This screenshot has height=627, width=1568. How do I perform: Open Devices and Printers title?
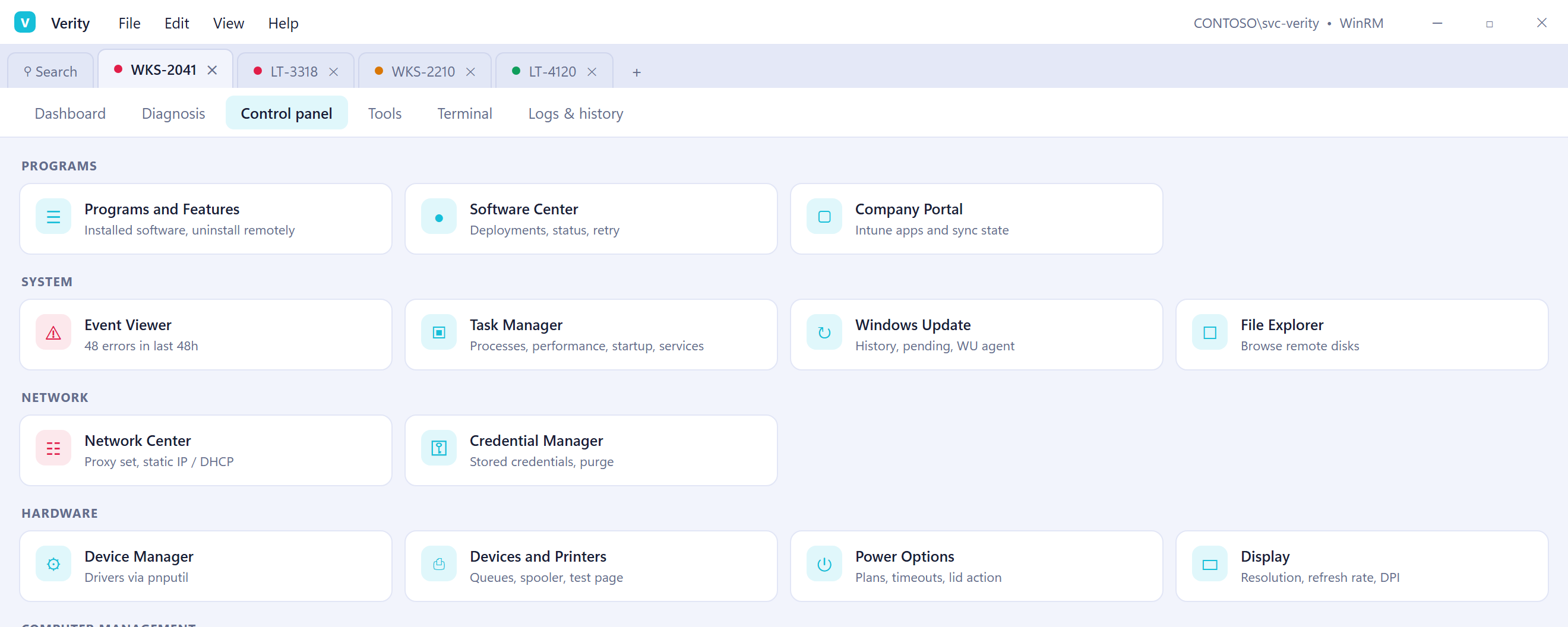pos(538,556)
